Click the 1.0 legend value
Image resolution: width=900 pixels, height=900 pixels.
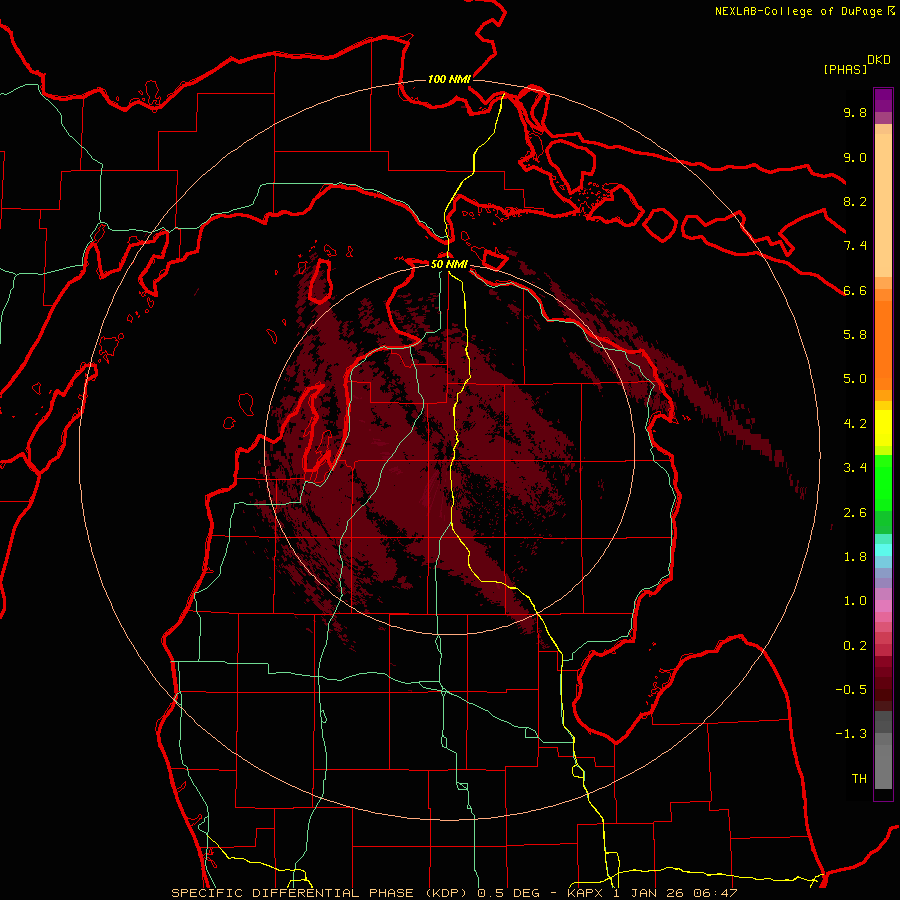click(x=855, y=601)
